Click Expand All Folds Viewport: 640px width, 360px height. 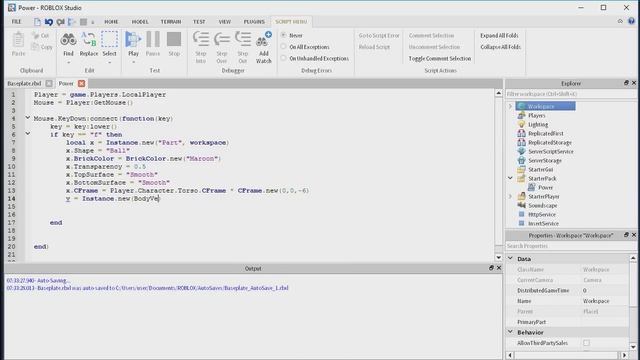pos(499,36)
